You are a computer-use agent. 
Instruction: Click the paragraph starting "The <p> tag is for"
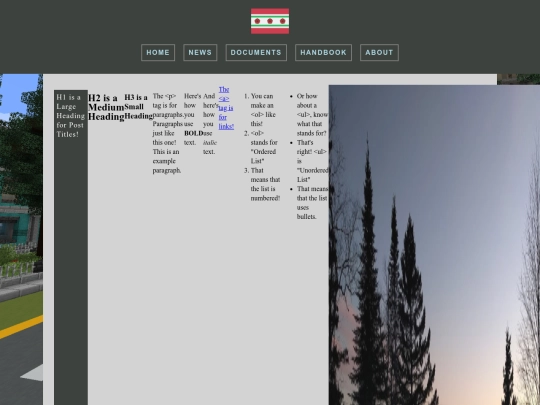pyautogui.click(x=167, y=133)
